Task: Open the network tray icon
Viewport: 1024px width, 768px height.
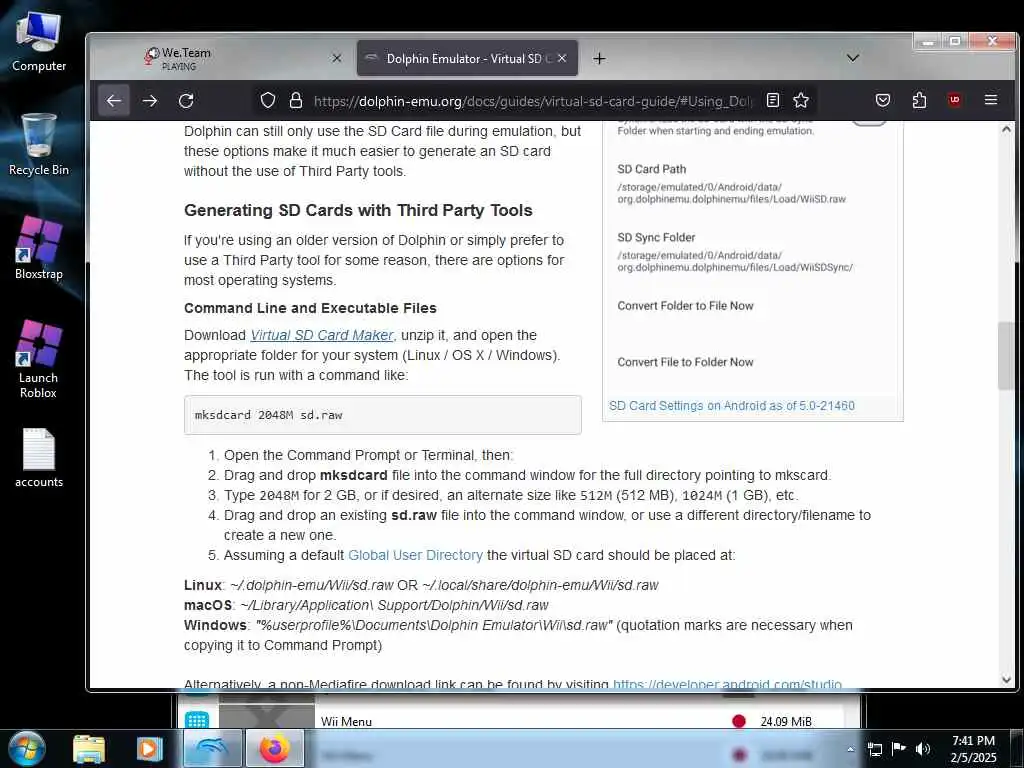Action: tap(874, 749)
